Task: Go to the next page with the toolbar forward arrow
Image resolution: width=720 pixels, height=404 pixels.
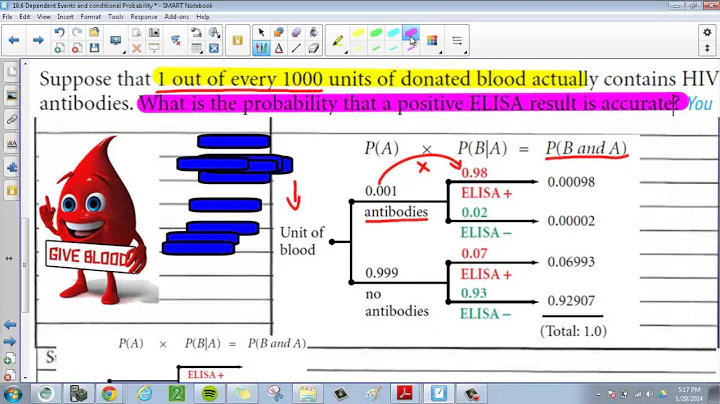Action: [38, 40]
